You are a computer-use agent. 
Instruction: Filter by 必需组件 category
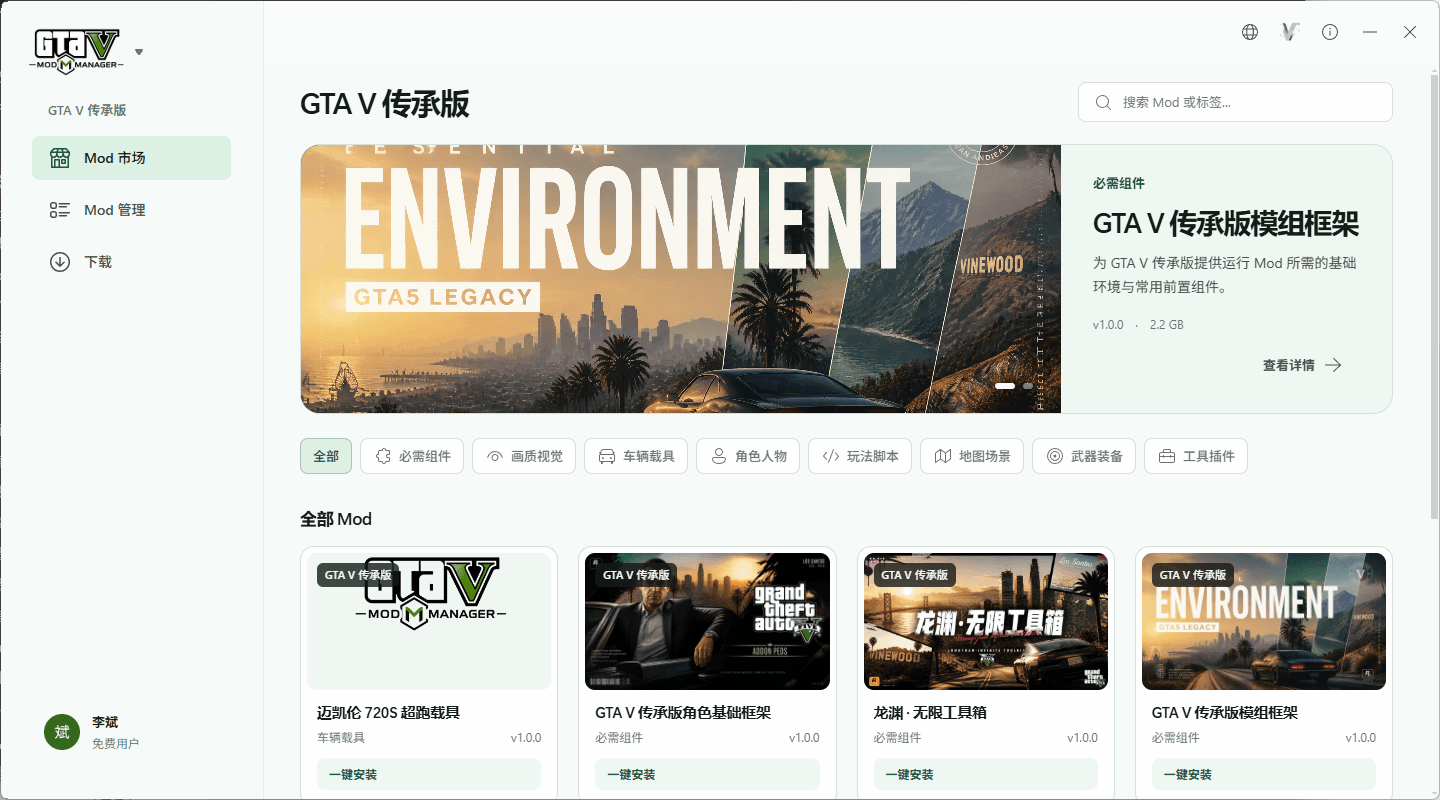coord(412,456)
